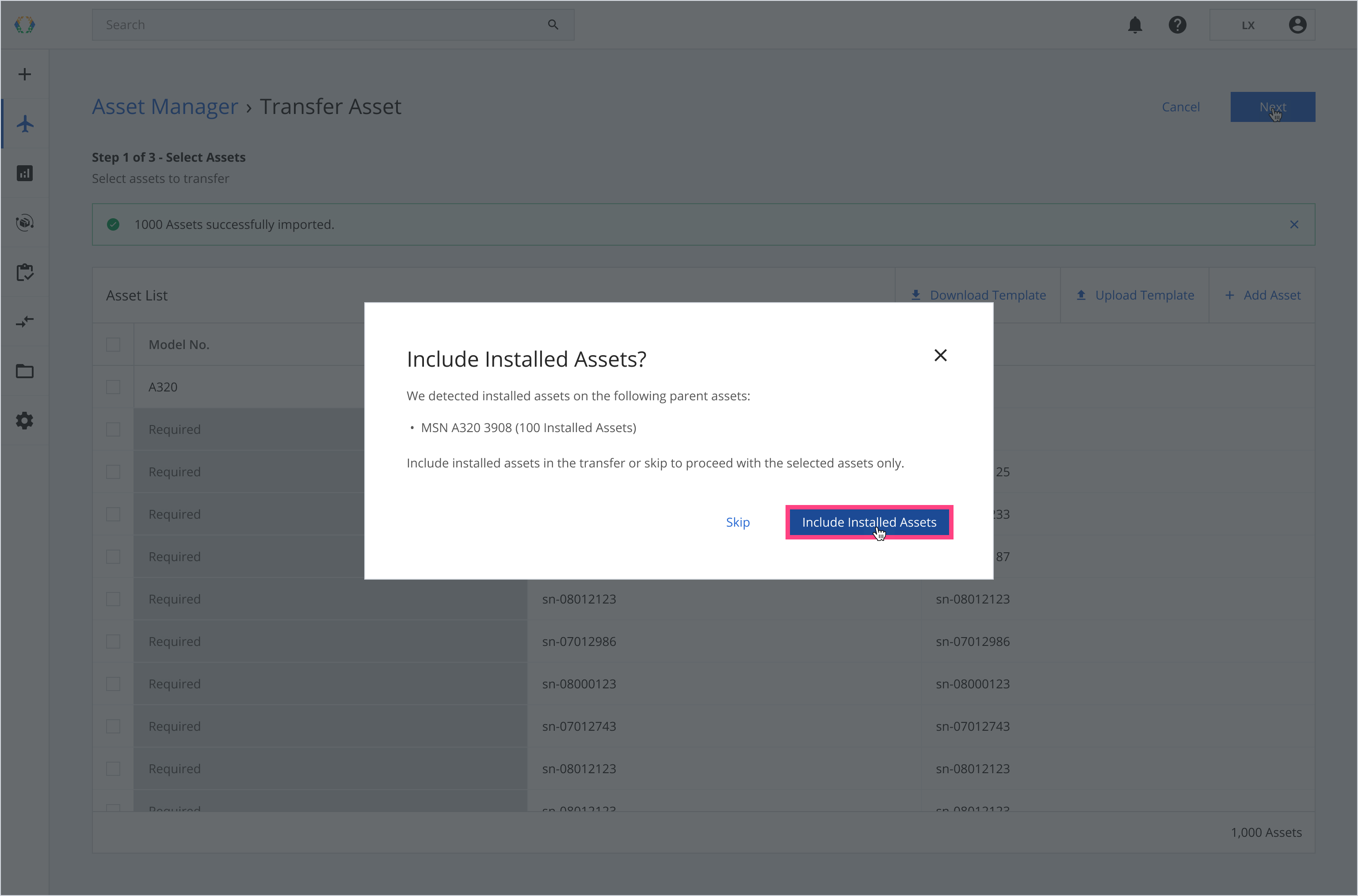Click the Cancel link
Viewport: 1358px width, 896px height.
click(1181, 107)
